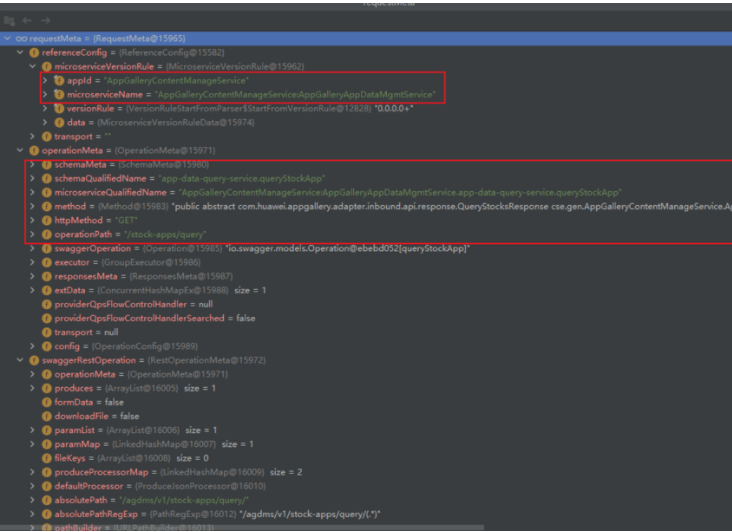Select the defaultProcessor ProduceJsonProcessor row
The height and width of the screenshot is (532, 732).
pyautogui.click(x=366, y=486)
